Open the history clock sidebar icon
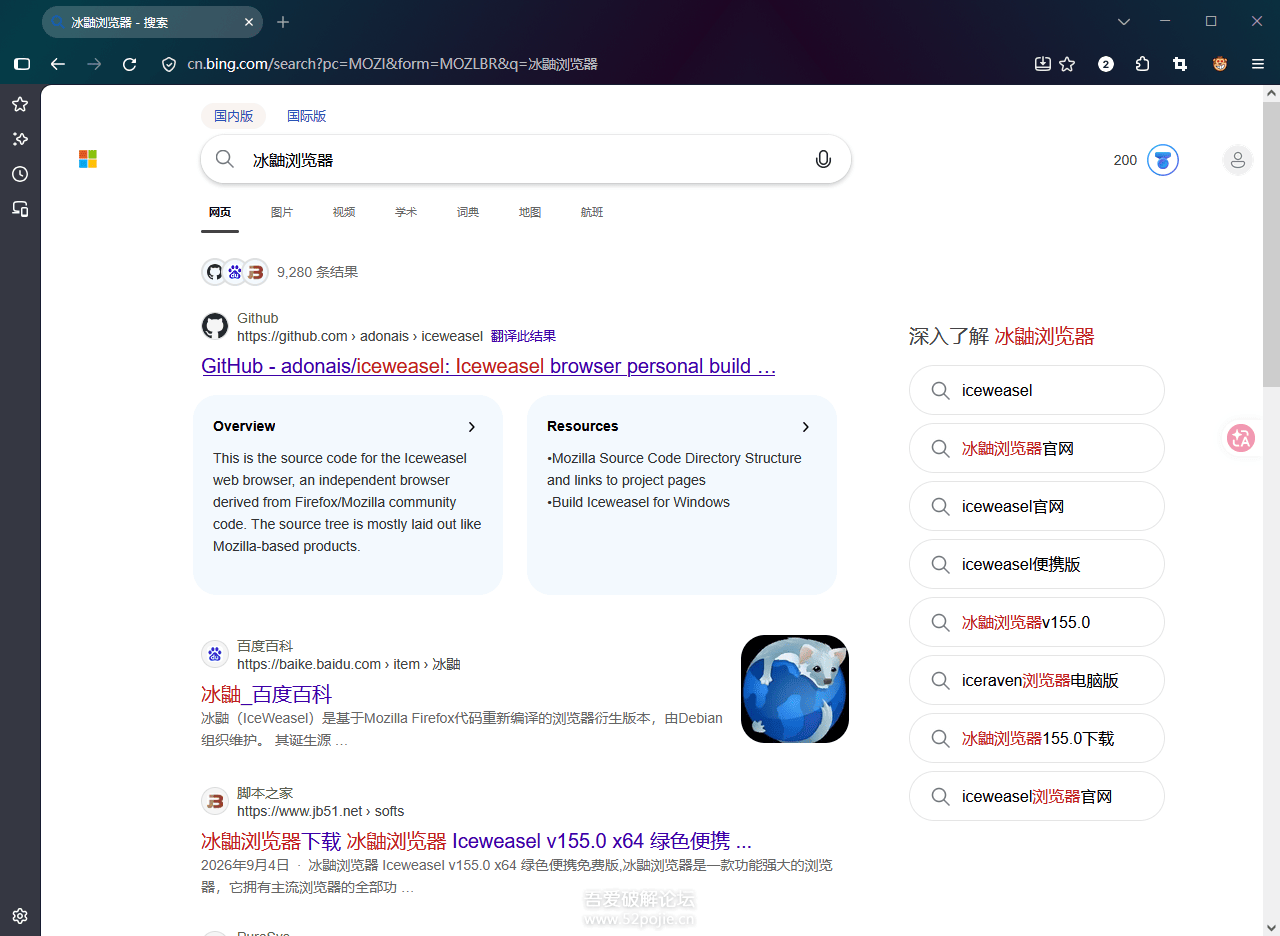Screen dimensions: 1280x936 click(20, 174)
